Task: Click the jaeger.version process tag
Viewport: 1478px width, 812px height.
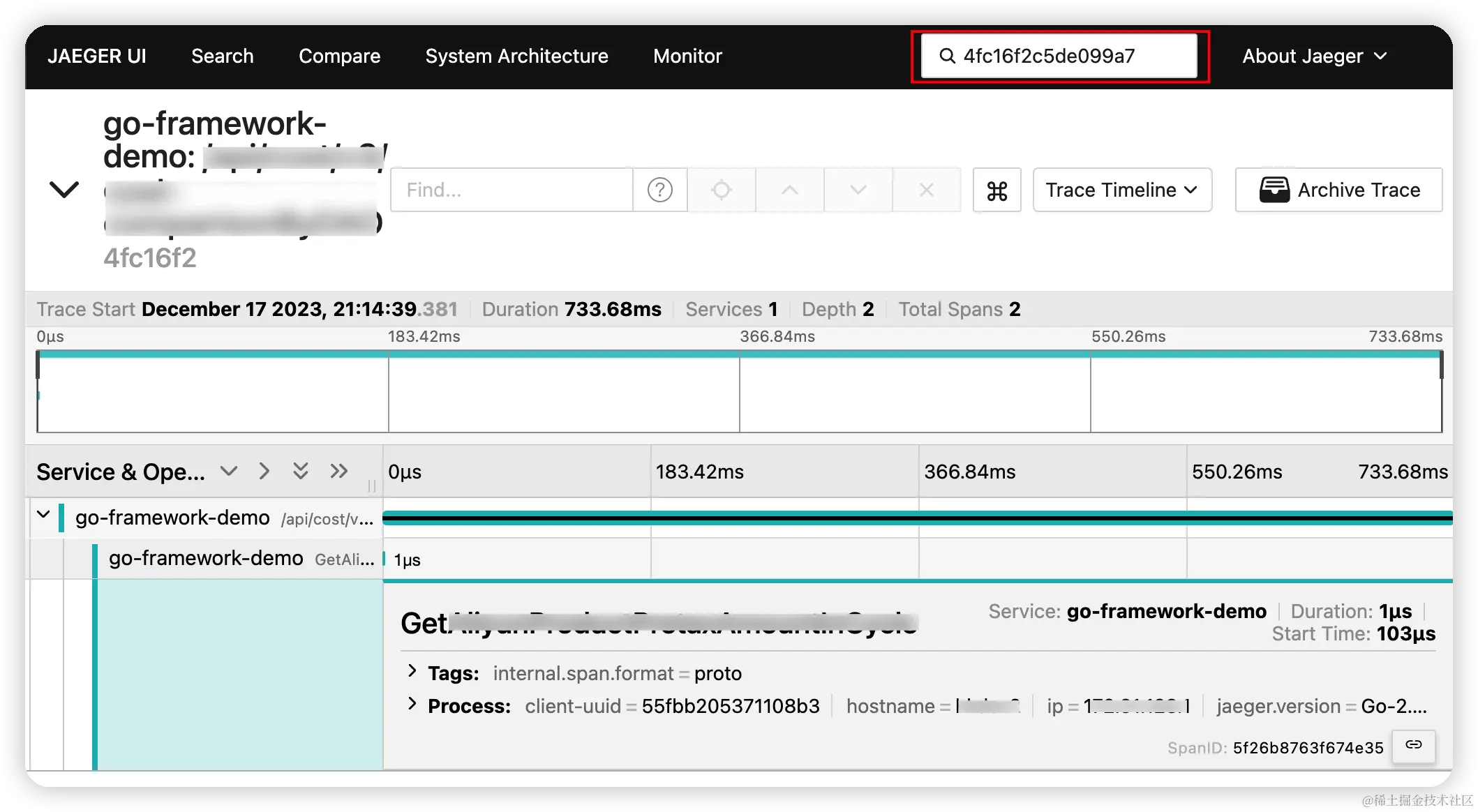Action: (x=1322, y=706)
